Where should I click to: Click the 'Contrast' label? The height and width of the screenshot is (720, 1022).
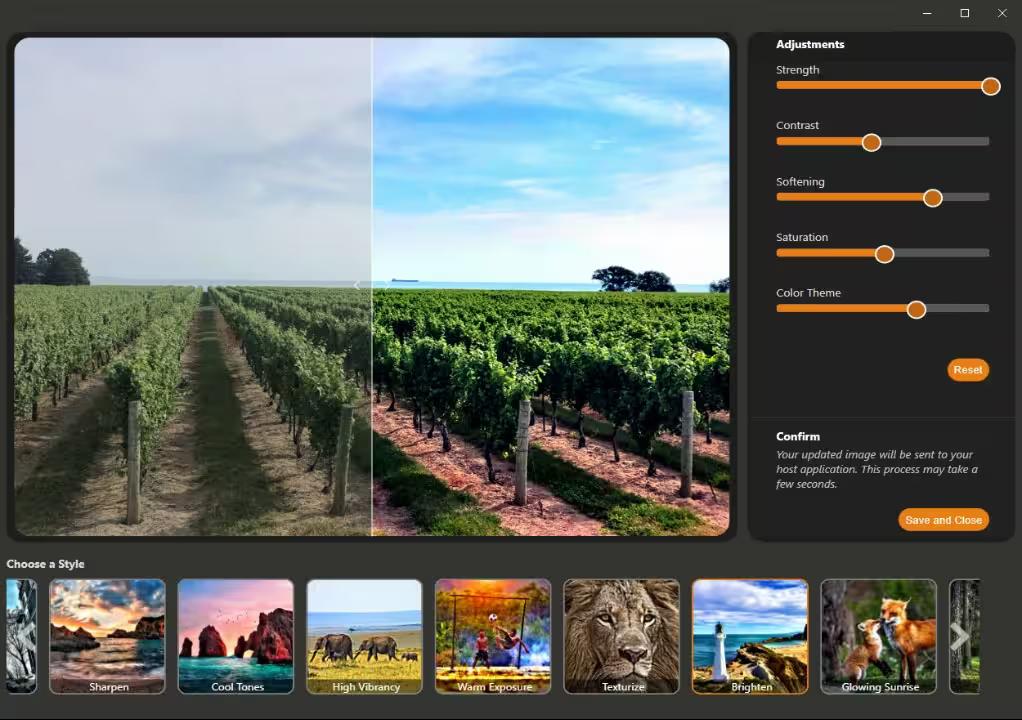(797, 125)
